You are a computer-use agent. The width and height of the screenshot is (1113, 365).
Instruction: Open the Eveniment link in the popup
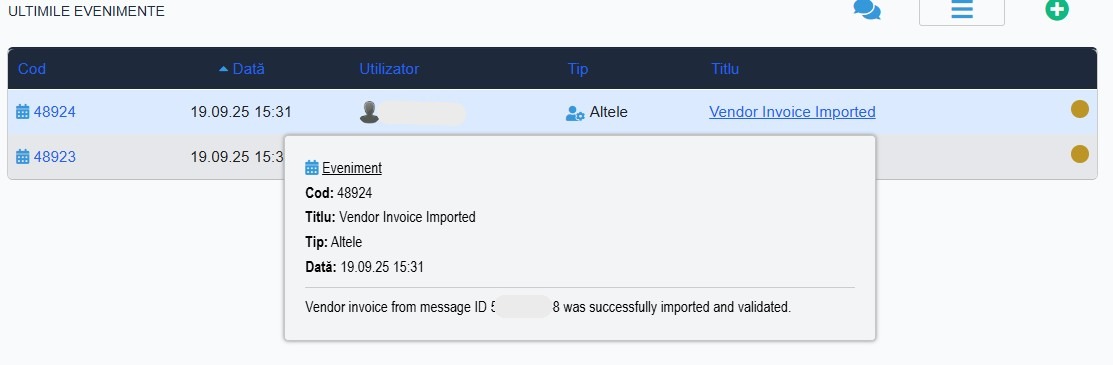(x=352, y=168)
